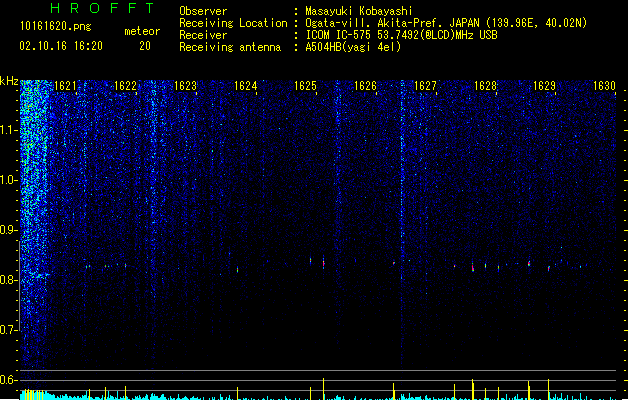Click the 1628 time marker

(x=485, y=86)
